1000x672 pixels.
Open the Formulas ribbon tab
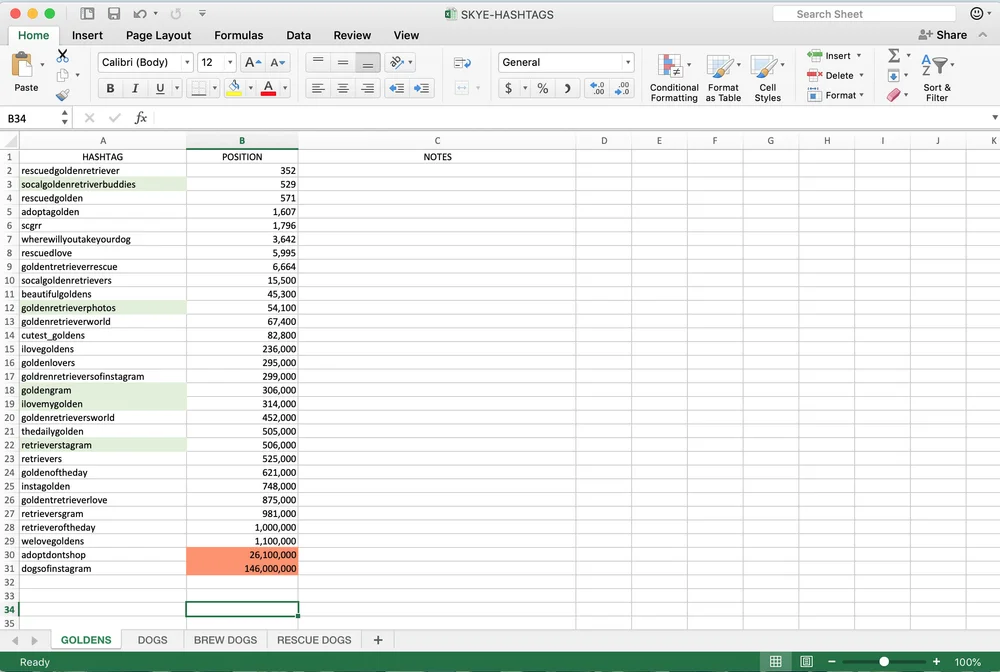(239, 36)
